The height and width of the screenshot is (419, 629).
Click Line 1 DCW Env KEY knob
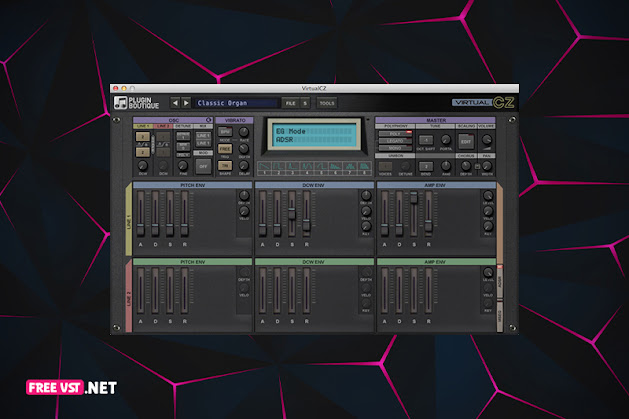click(x=366, y=227)
